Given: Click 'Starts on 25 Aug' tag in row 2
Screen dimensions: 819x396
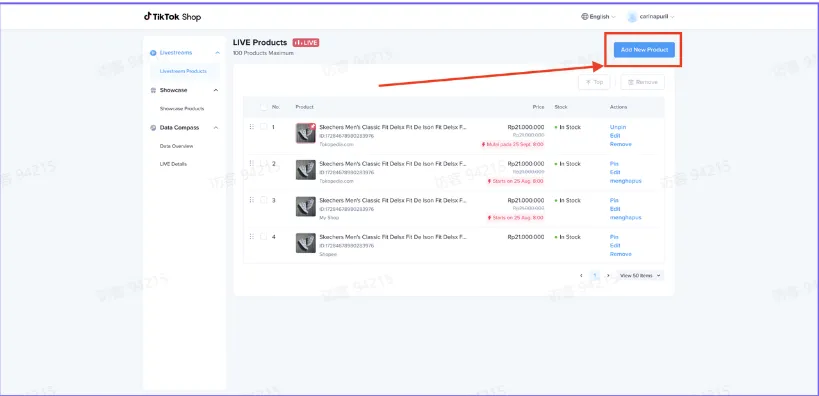Looking at the screenshot, I should 516,181.
